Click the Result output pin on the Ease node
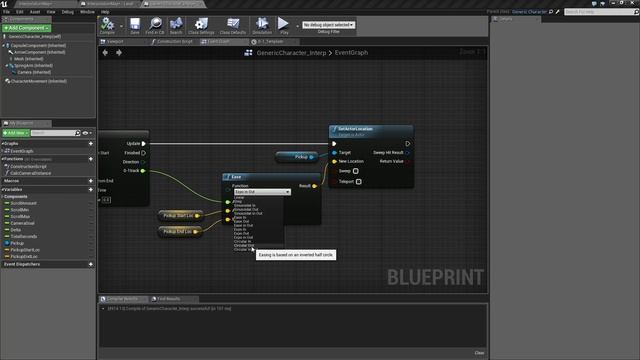640x360 pixels. point(315,186)
